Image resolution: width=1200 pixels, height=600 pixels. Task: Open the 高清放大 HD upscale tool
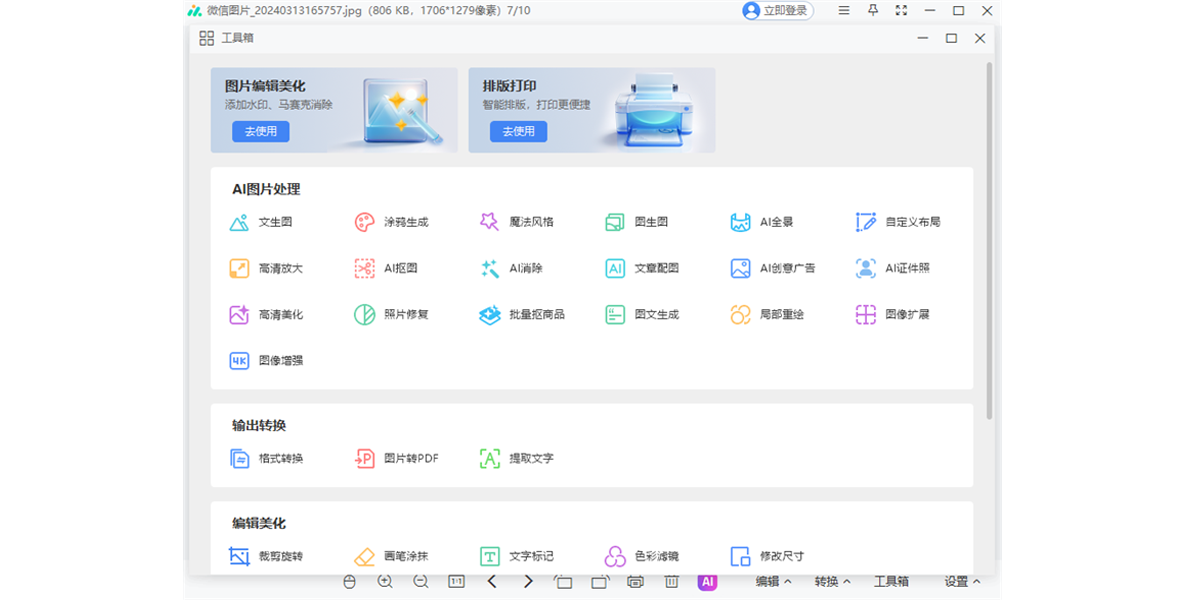point(265,268)
